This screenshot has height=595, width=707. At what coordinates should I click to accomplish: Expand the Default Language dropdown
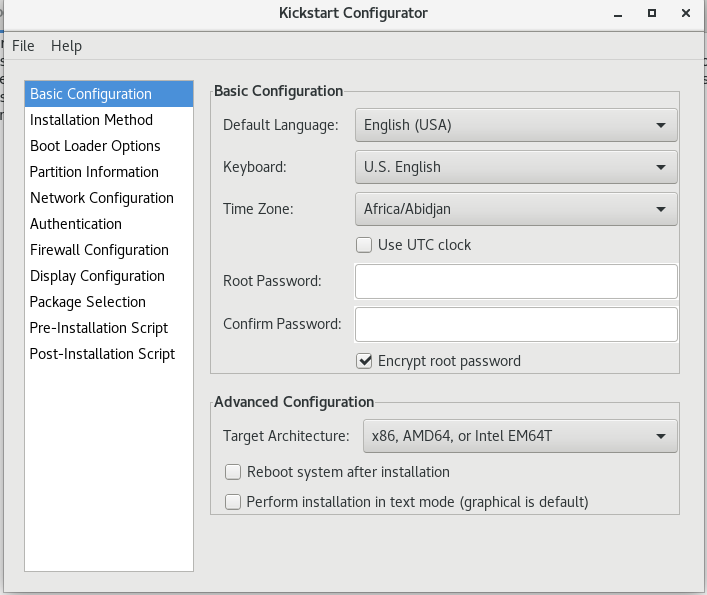click(516, 125)
